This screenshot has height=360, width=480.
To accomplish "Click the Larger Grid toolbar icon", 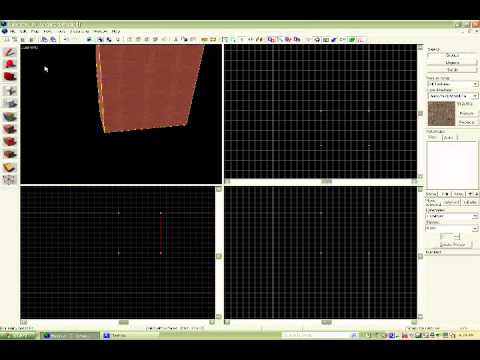I will [x=31, y=39].
